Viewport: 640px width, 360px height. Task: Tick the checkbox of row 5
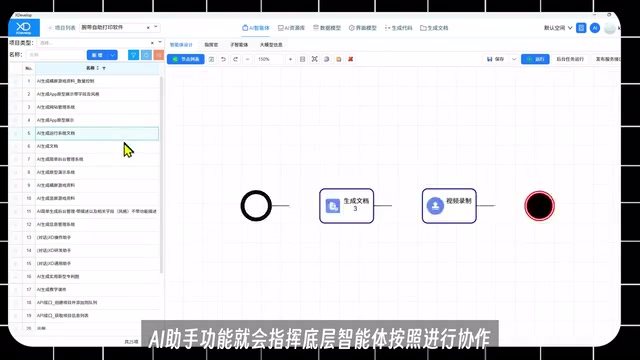(16, 133)
